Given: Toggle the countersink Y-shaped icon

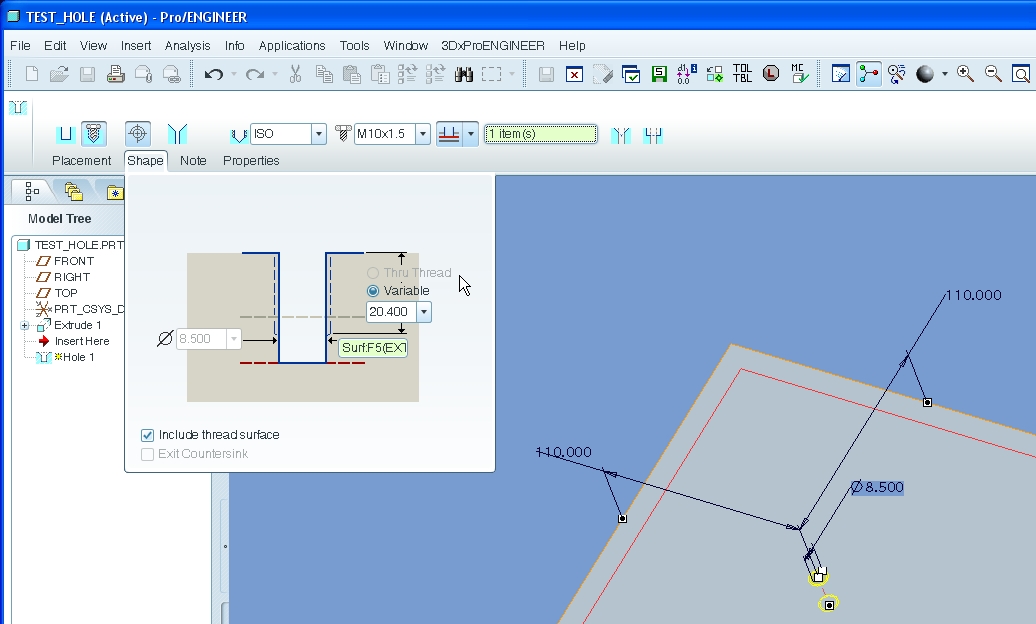Looking at the screenshot, I should pos(177,134).
